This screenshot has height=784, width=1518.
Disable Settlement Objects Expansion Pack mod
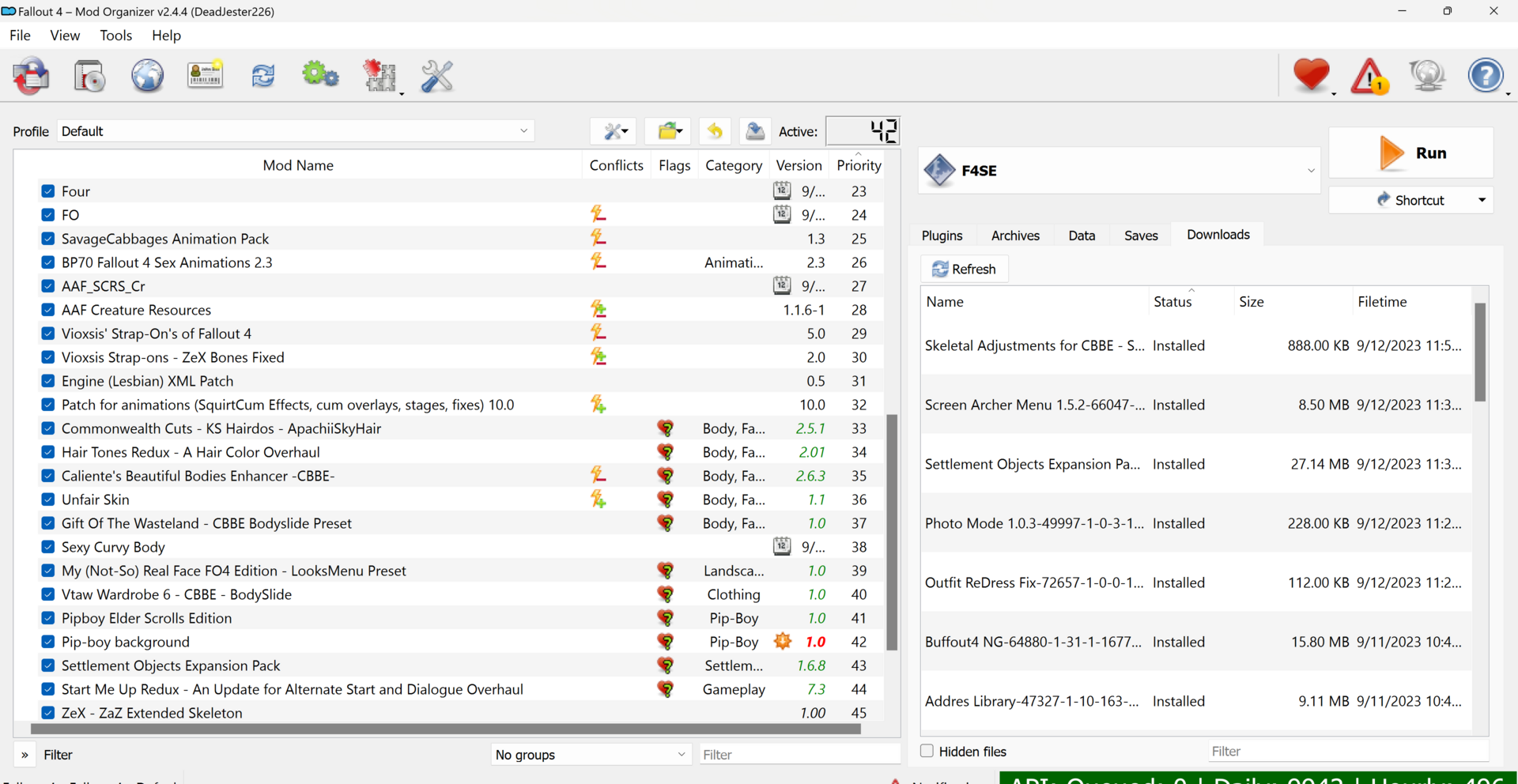tap(48, 665)
